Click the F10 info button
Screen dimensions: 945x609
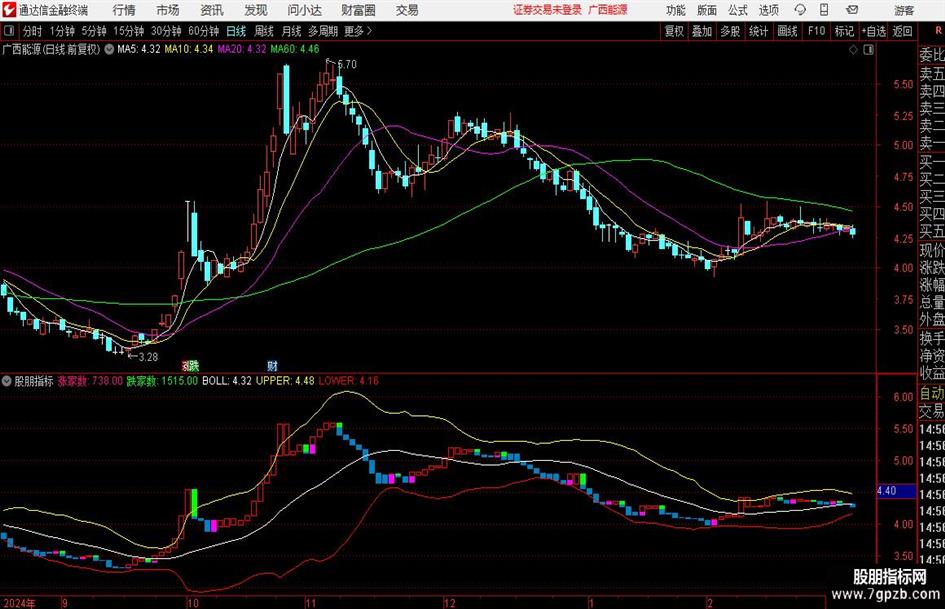point(817,31)
